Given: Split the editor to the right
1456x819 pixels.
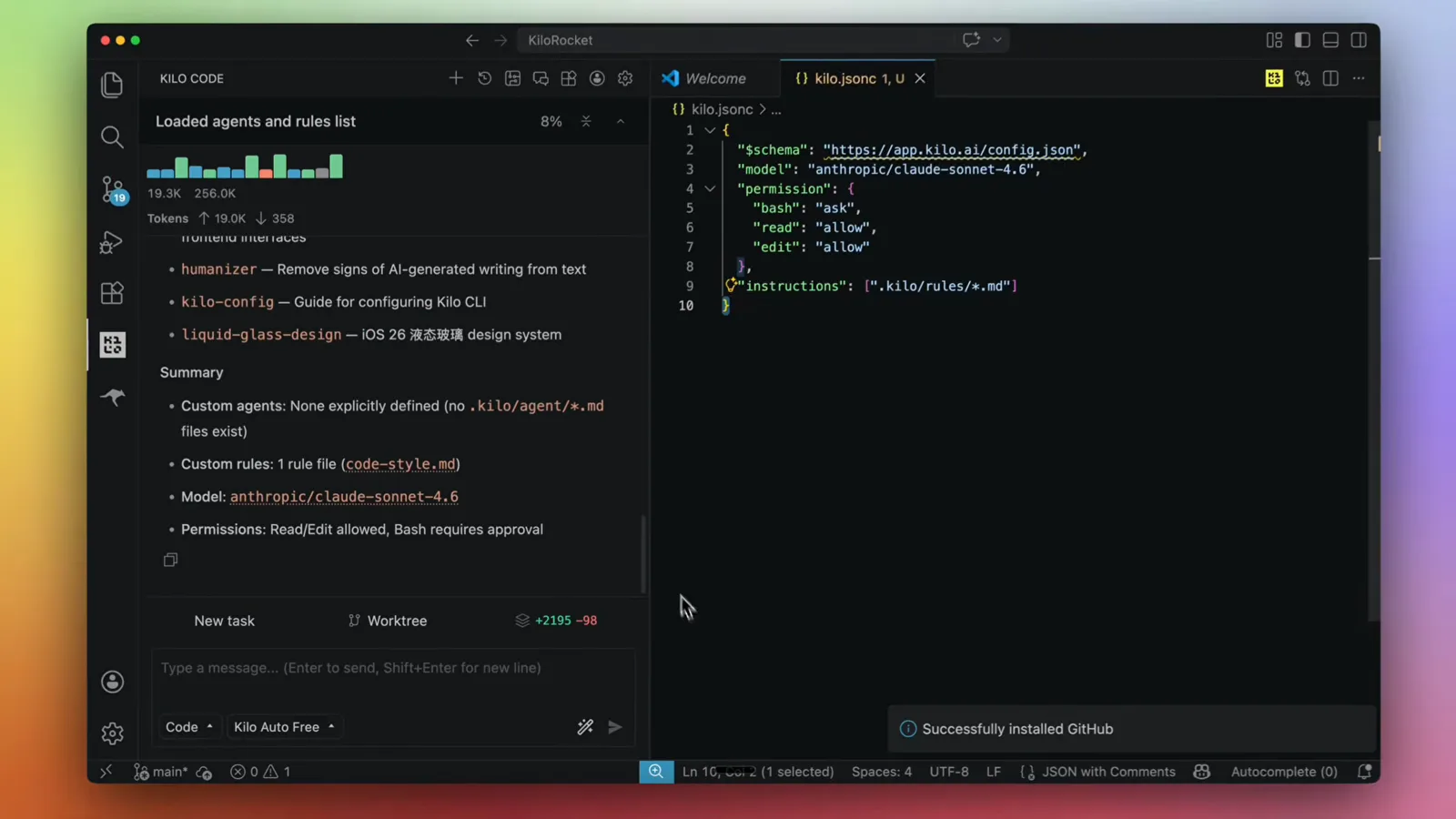Looking at the screenshot, I should (x=1330, y=78).
